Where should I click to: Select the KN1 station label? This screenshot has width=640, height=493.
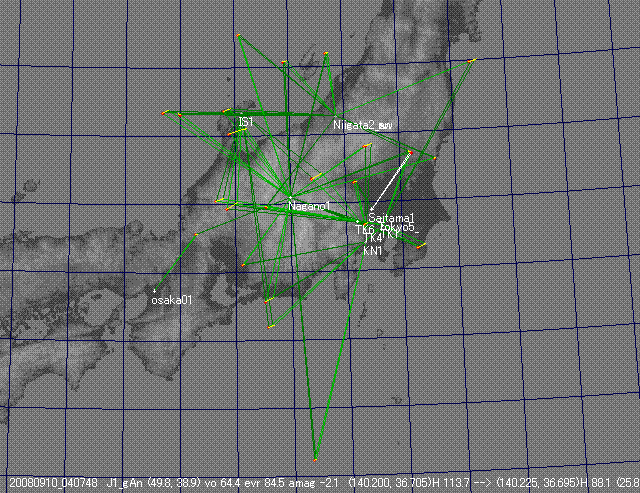tap(372, 251)
